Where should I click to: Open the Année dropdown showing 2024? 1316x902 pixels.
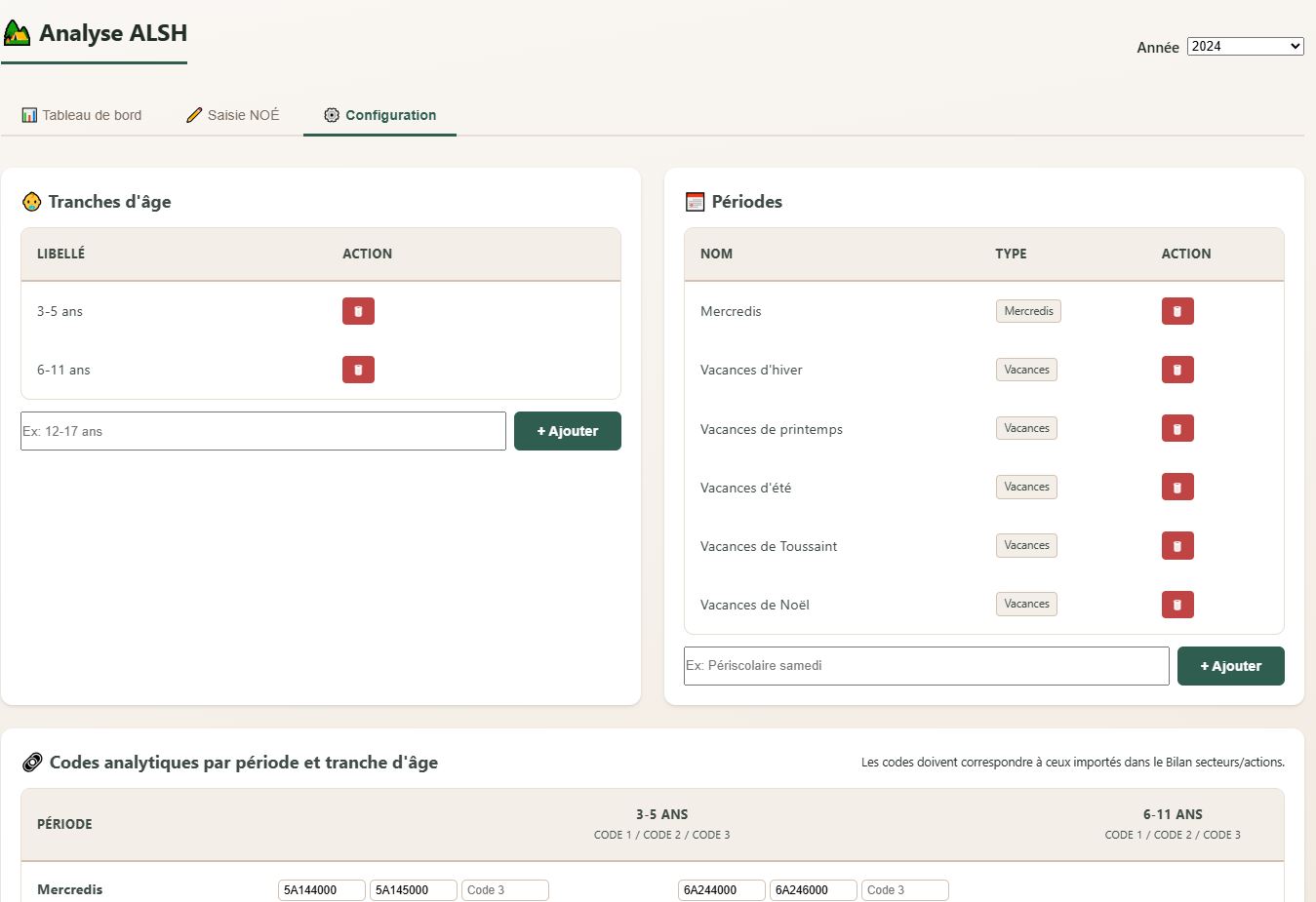(x=1245, y=46)
